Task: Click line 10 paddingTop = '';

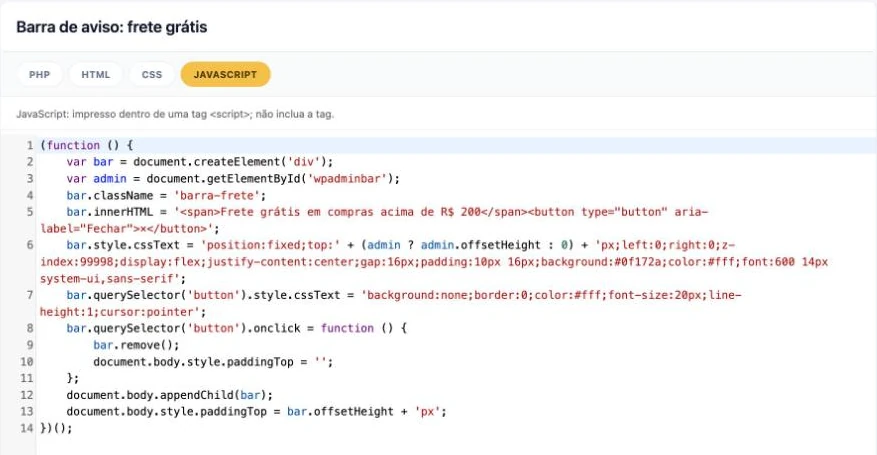Action: pos(213,362)
